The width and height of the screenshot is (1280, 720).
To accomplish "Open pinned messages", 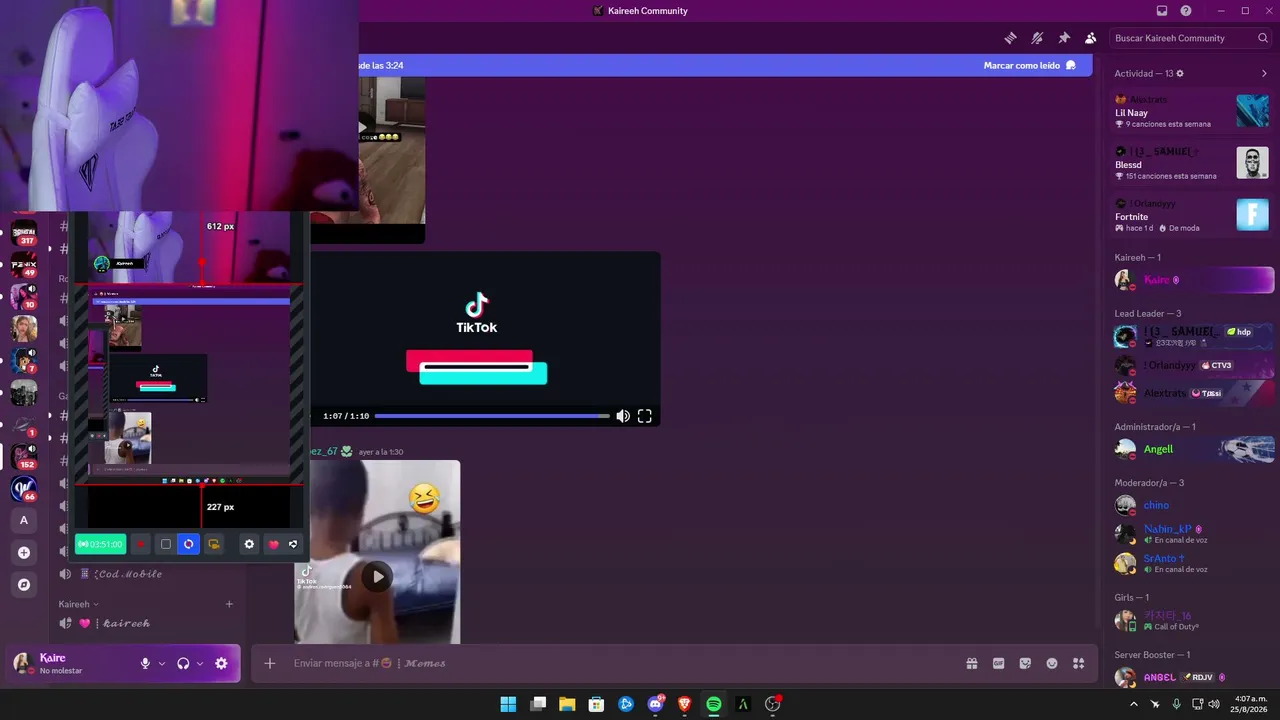I will click(x=1064, y=38).
